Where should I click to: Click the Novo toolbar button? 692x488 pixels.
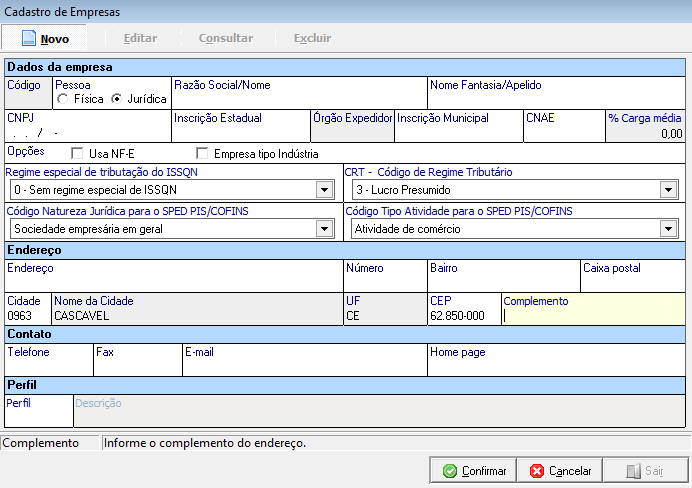[46, 38]
